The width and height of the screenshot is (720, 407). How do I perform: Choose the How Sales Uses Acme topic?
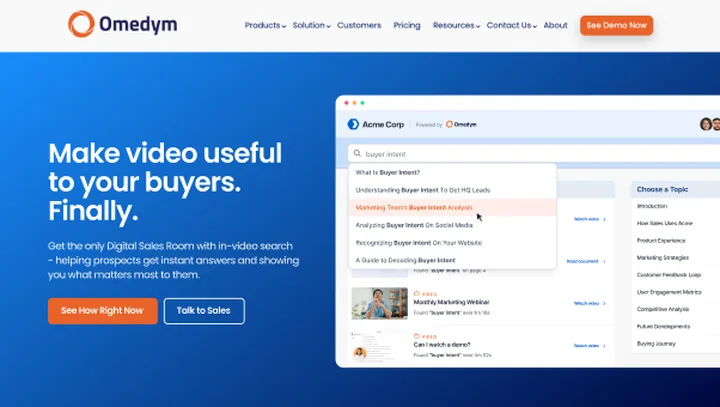point(664,223)
